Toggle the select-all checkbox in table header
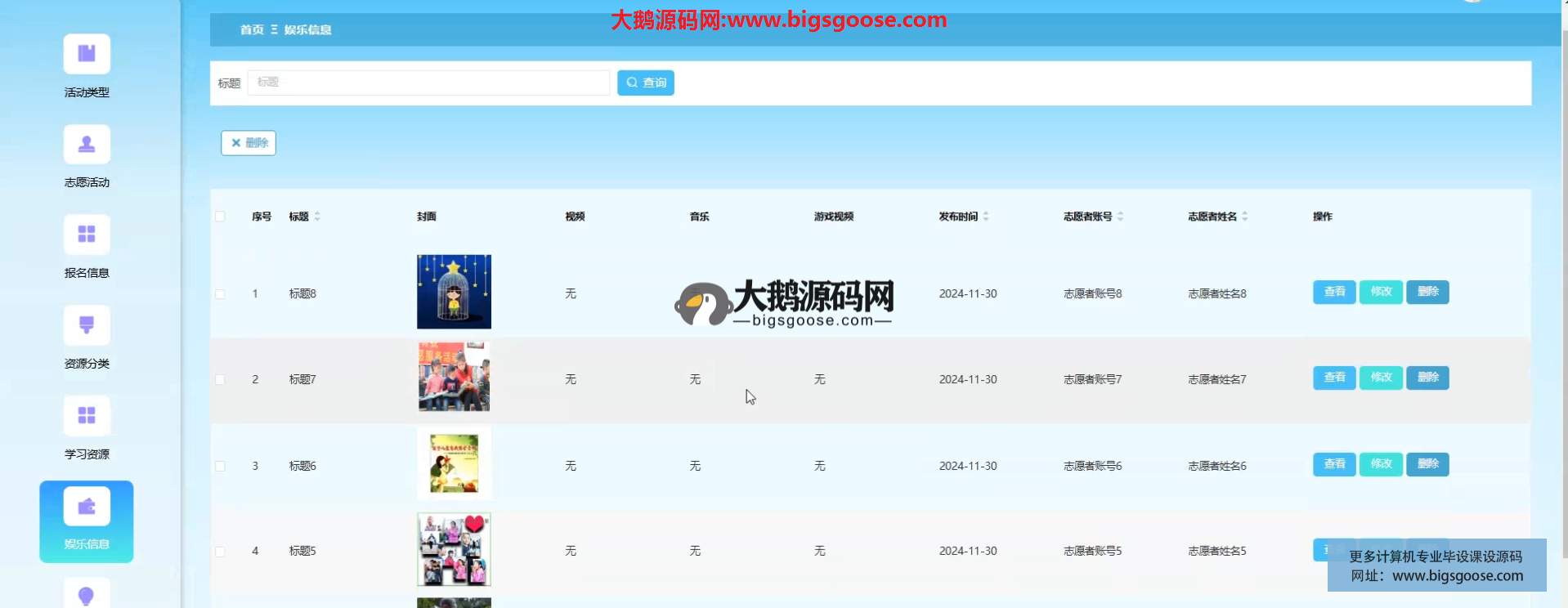 [220, 217]
